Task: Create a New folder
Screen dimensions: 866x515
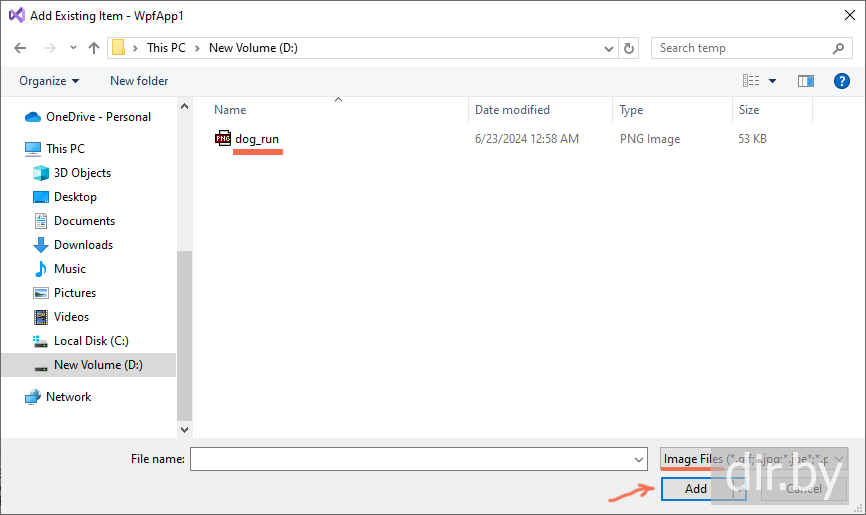Action: pyautogui.click(x=139, y=81)
